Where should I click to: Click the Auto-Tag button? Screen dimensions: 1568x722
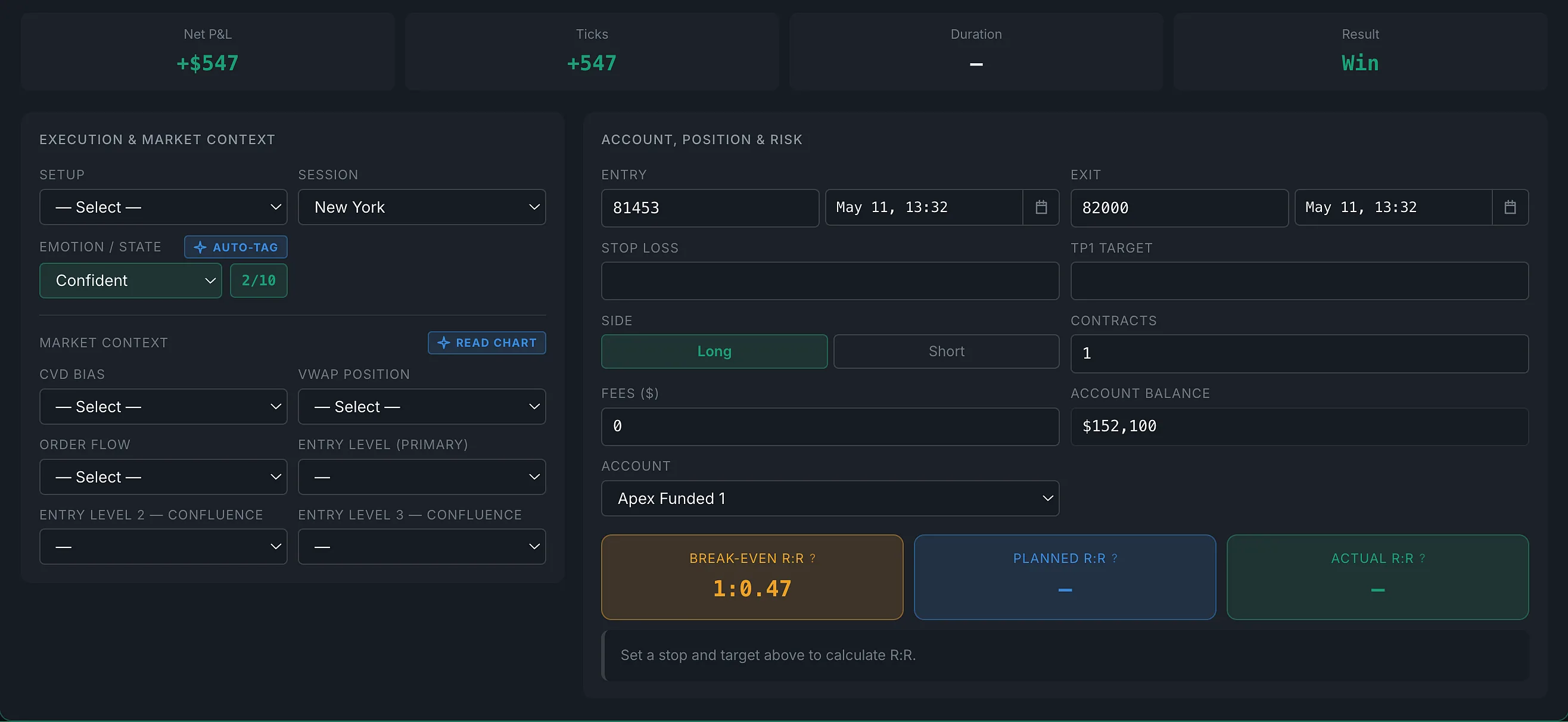[x=235, y=247]
